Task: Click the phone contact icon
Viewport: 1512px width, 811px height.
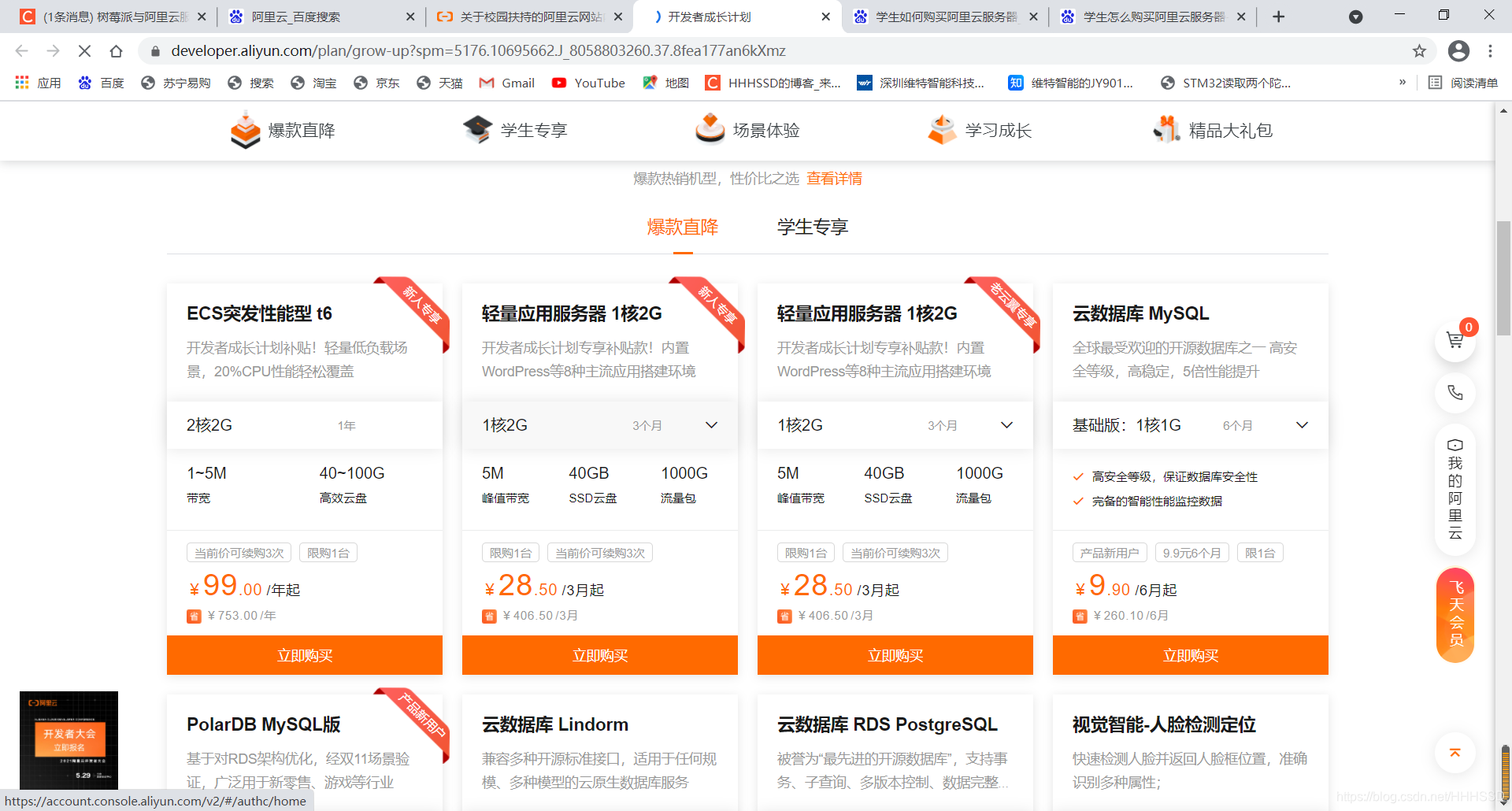Action: [1455, 393]
